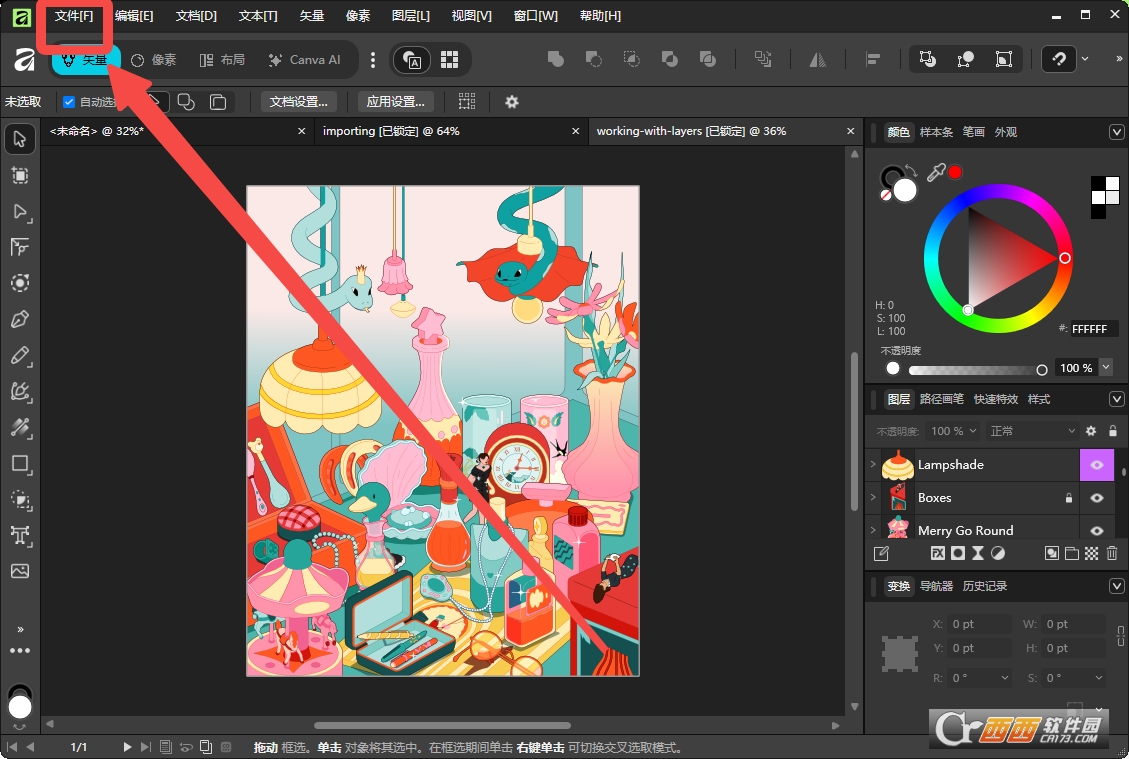The image size is (1129, 759).
Task: Open the layer opacity 100 % dropdown
Action: tap(952, 431)
